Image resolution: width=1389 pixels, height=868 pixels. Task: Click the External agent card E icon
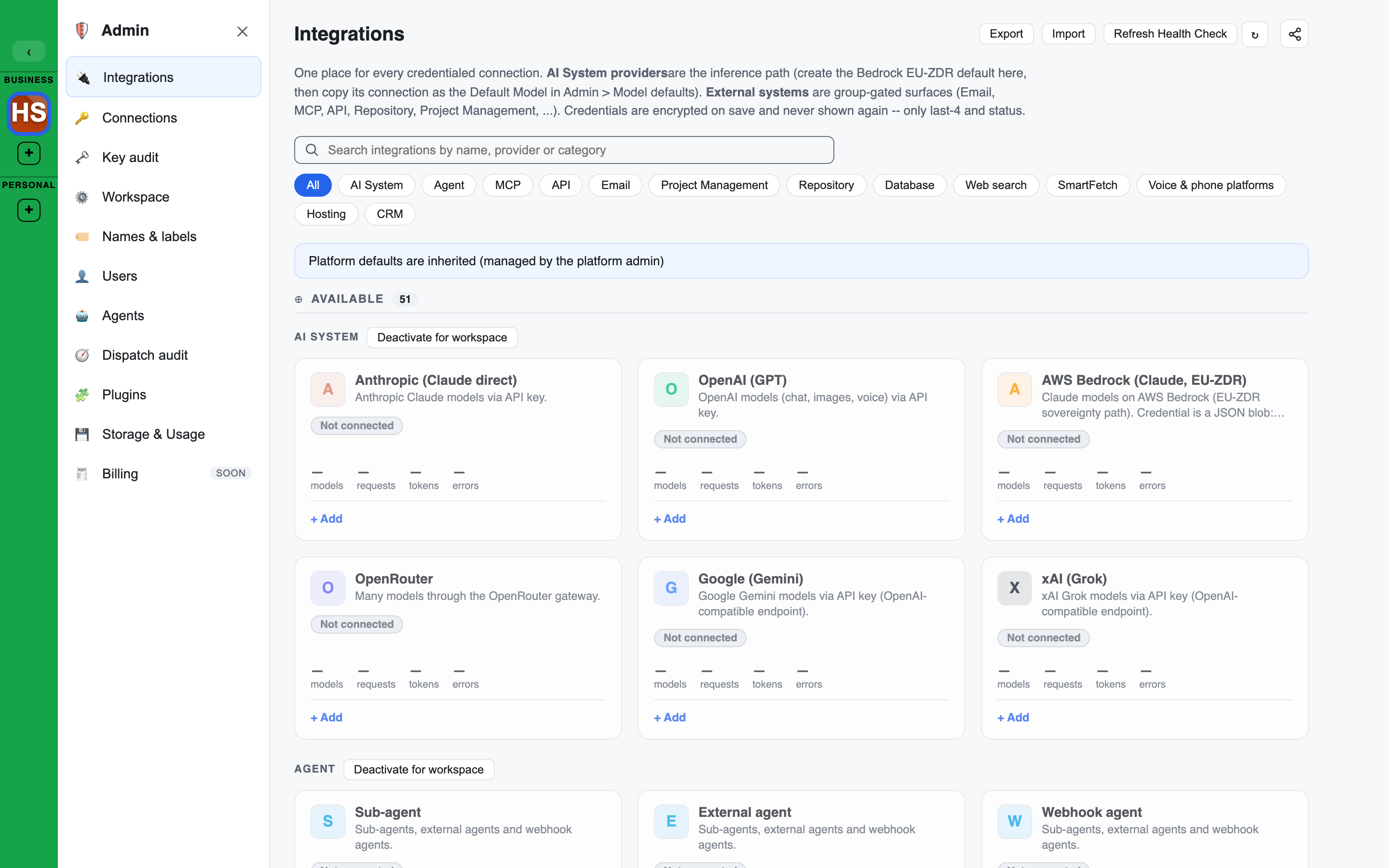point(671,822)
